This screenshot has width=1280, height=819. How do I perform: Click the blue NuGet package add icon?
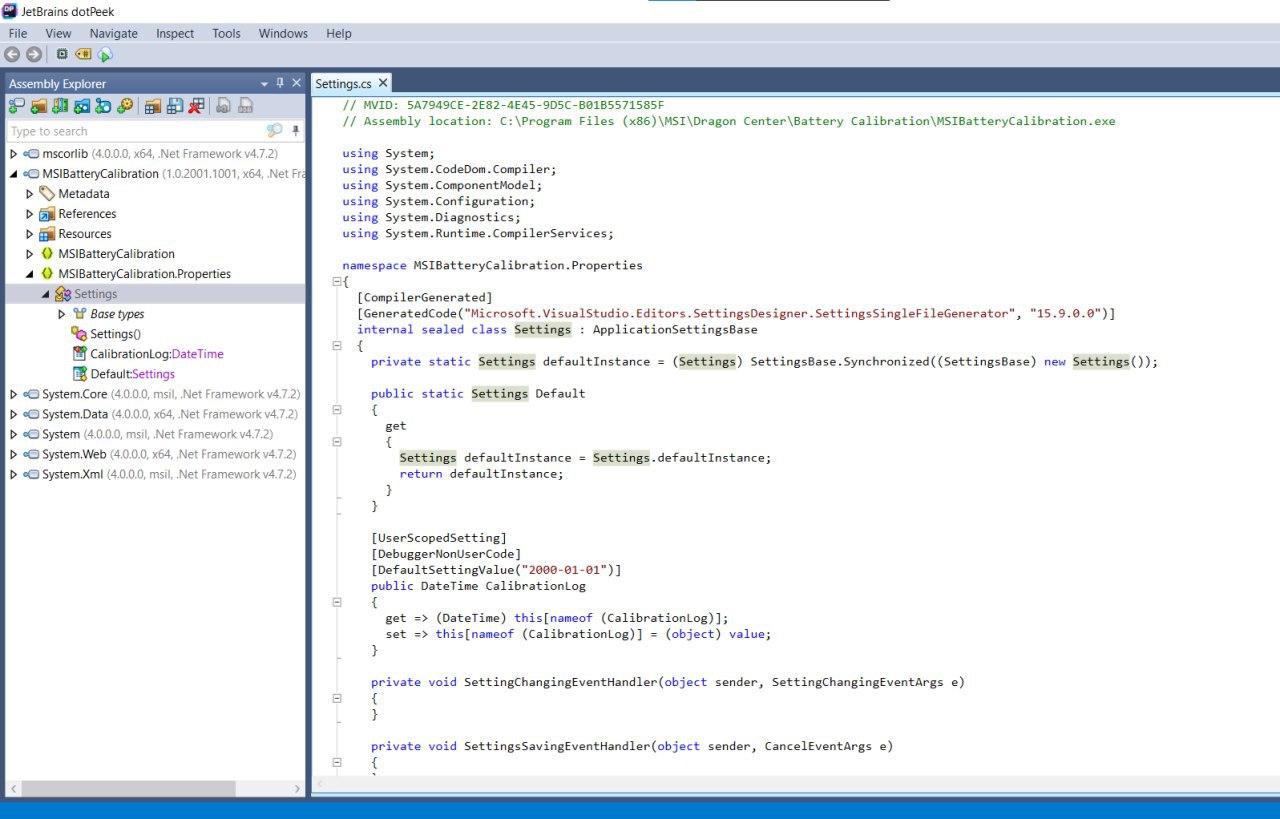pos(103,106)
